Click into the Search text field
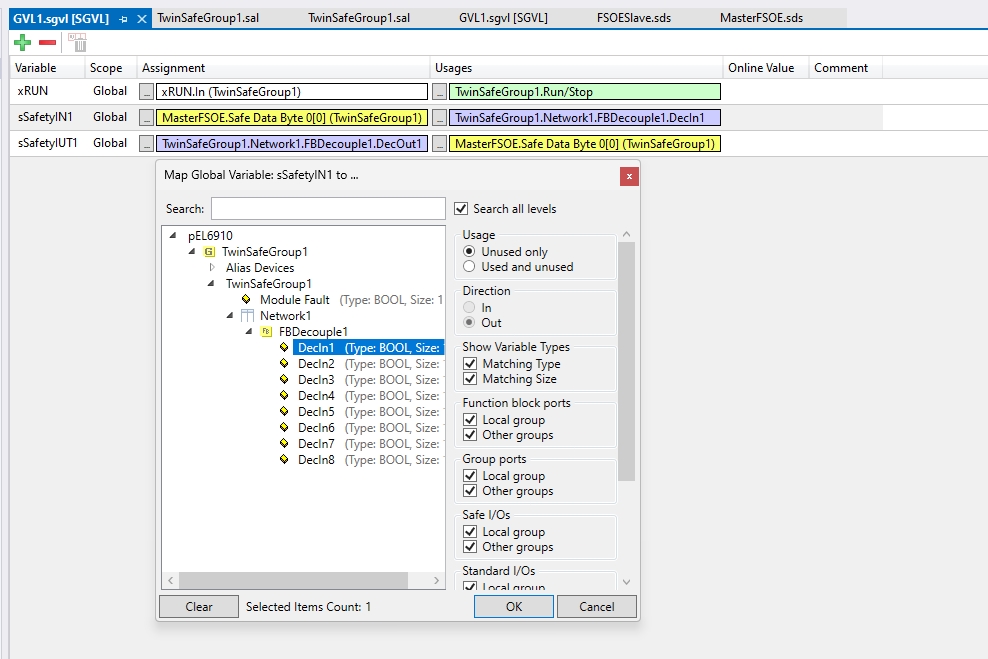Viewport: 988px width, 659px height. [x=328, y=209]
